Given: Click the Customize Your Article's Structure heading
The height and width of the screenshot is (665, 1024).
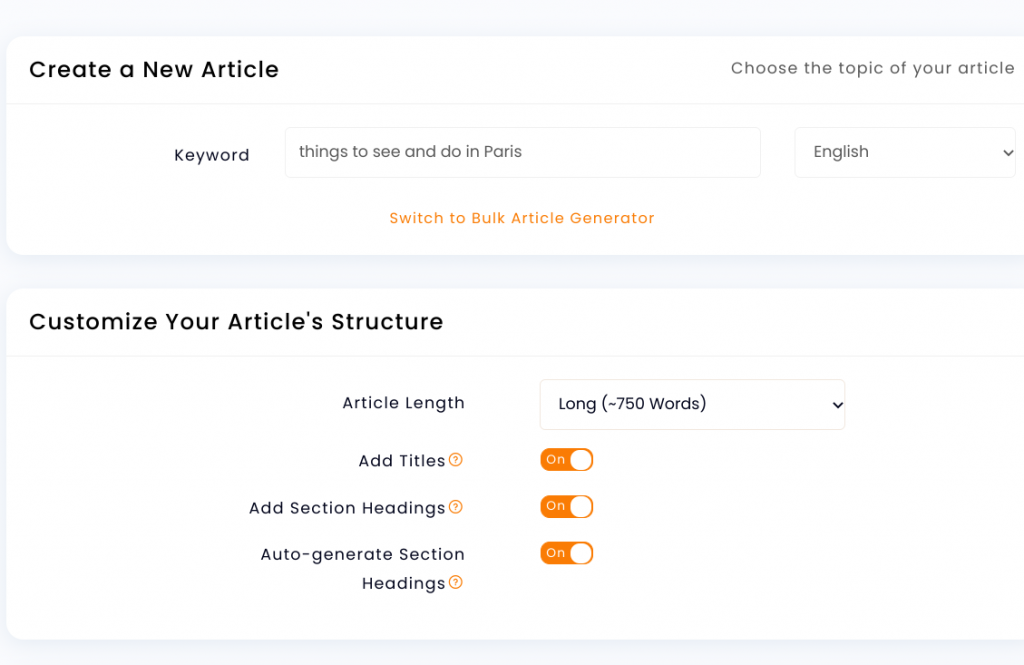Looking at the screenshot, I should [x=236, y=321].
